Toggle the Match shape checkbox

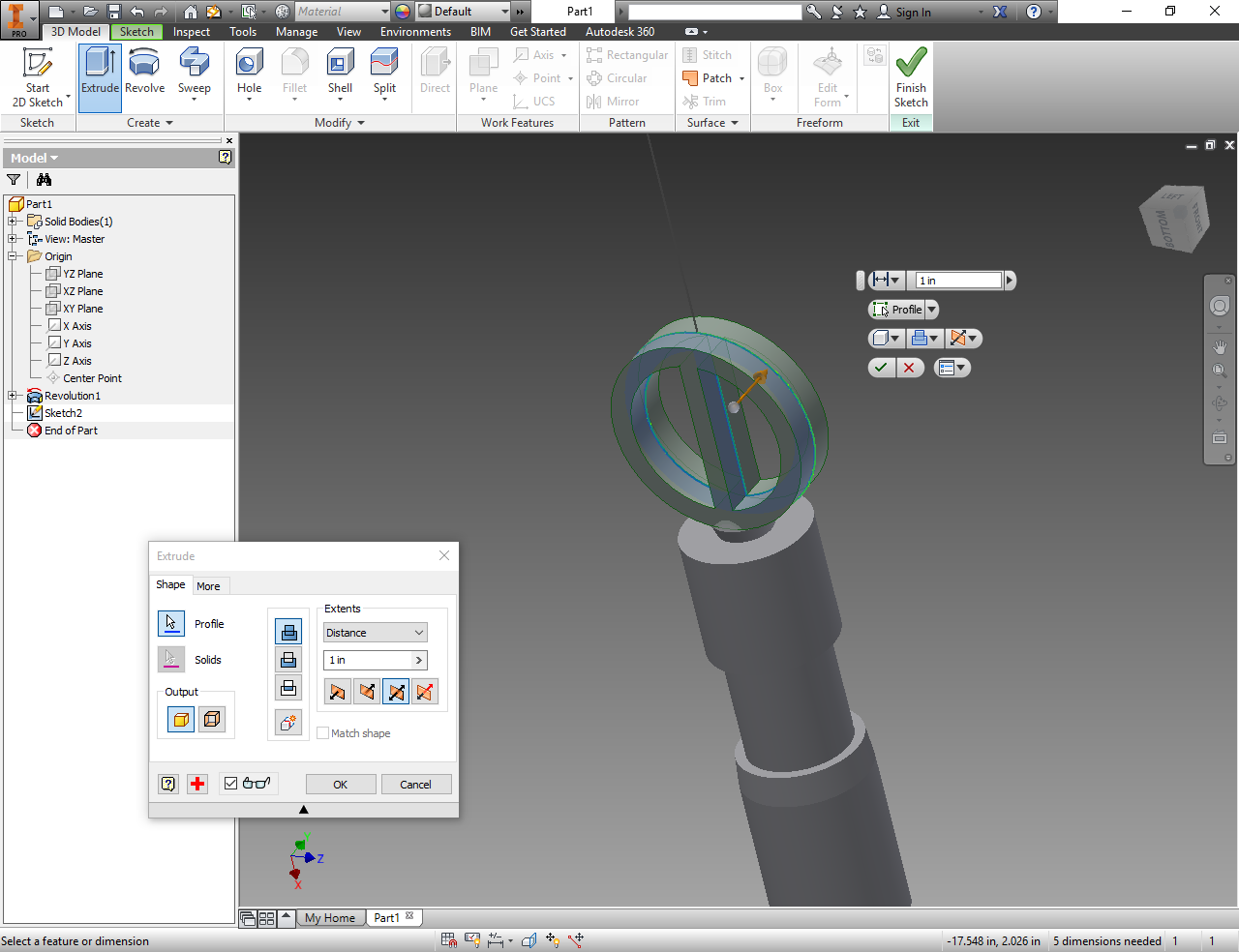pyautogui.click(x=323, y=733)
